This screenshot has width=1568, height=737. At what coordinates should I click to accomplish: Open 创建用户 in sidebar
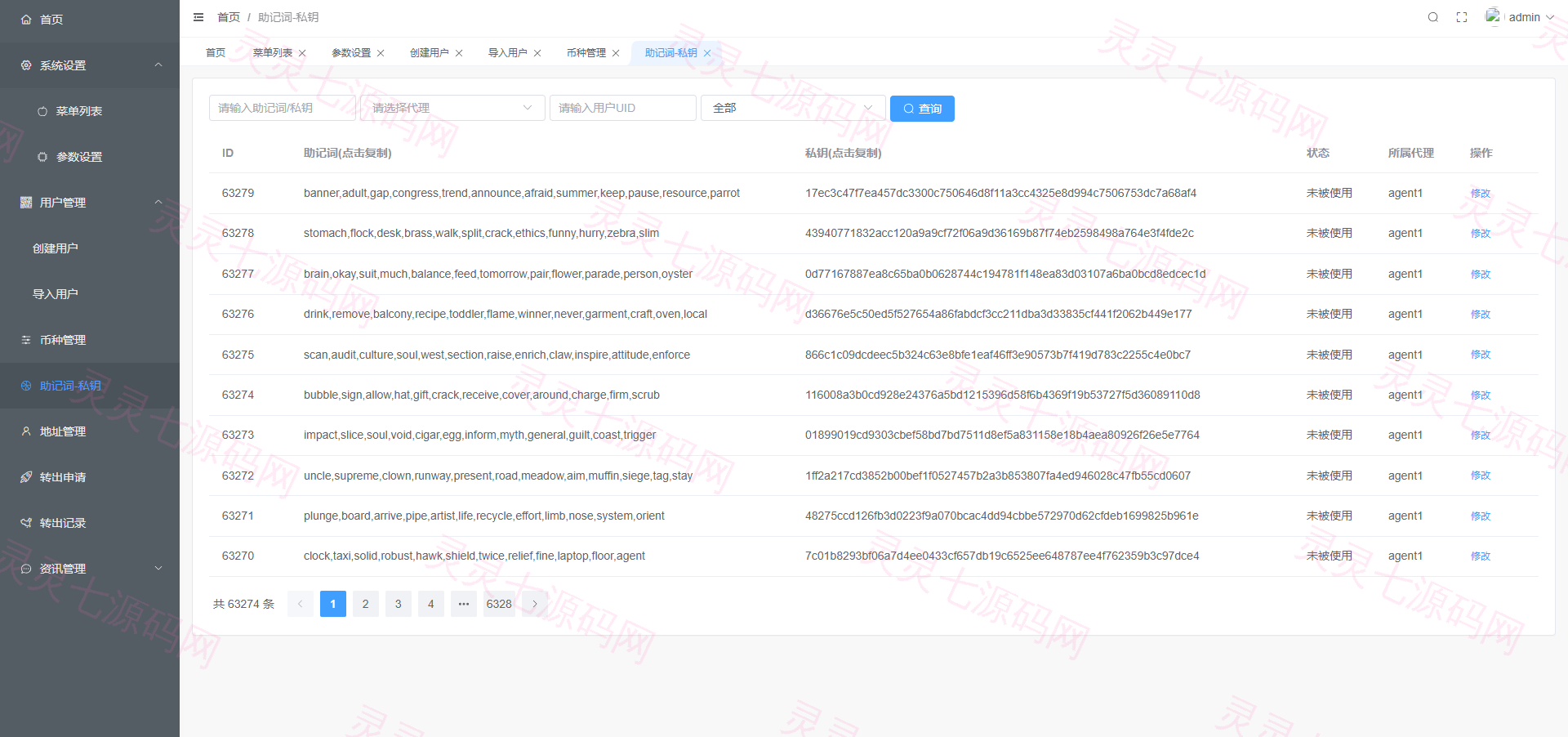(90, 248)
